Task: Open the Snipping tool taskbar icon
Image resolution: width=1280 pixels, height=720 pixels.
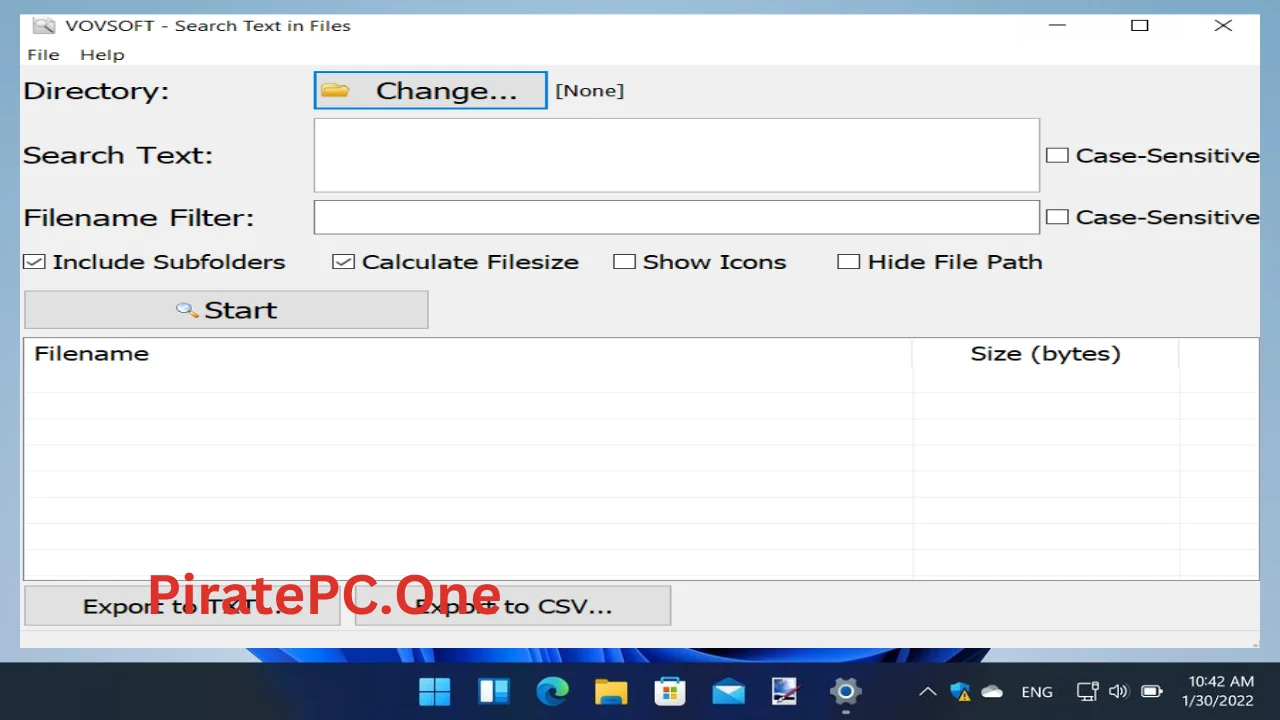Action: point(786,691)
